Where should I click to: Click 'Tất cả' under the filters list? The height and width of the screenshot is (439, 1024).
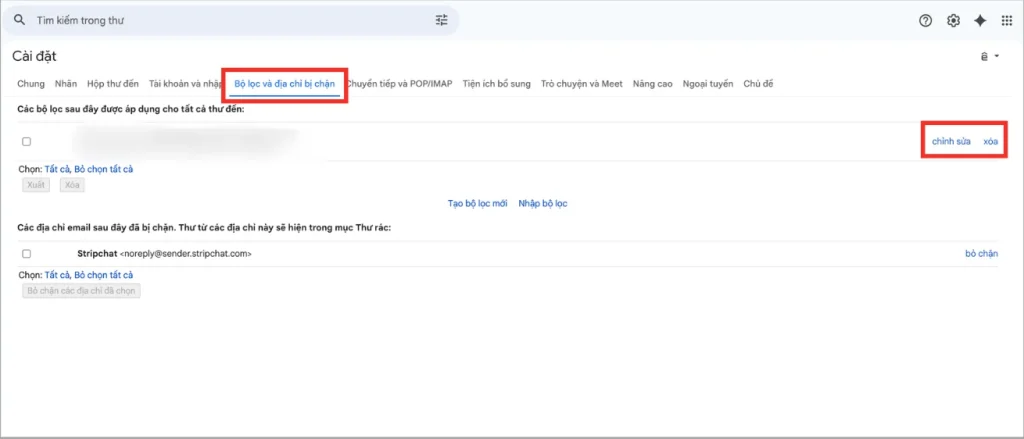[57, 169]
